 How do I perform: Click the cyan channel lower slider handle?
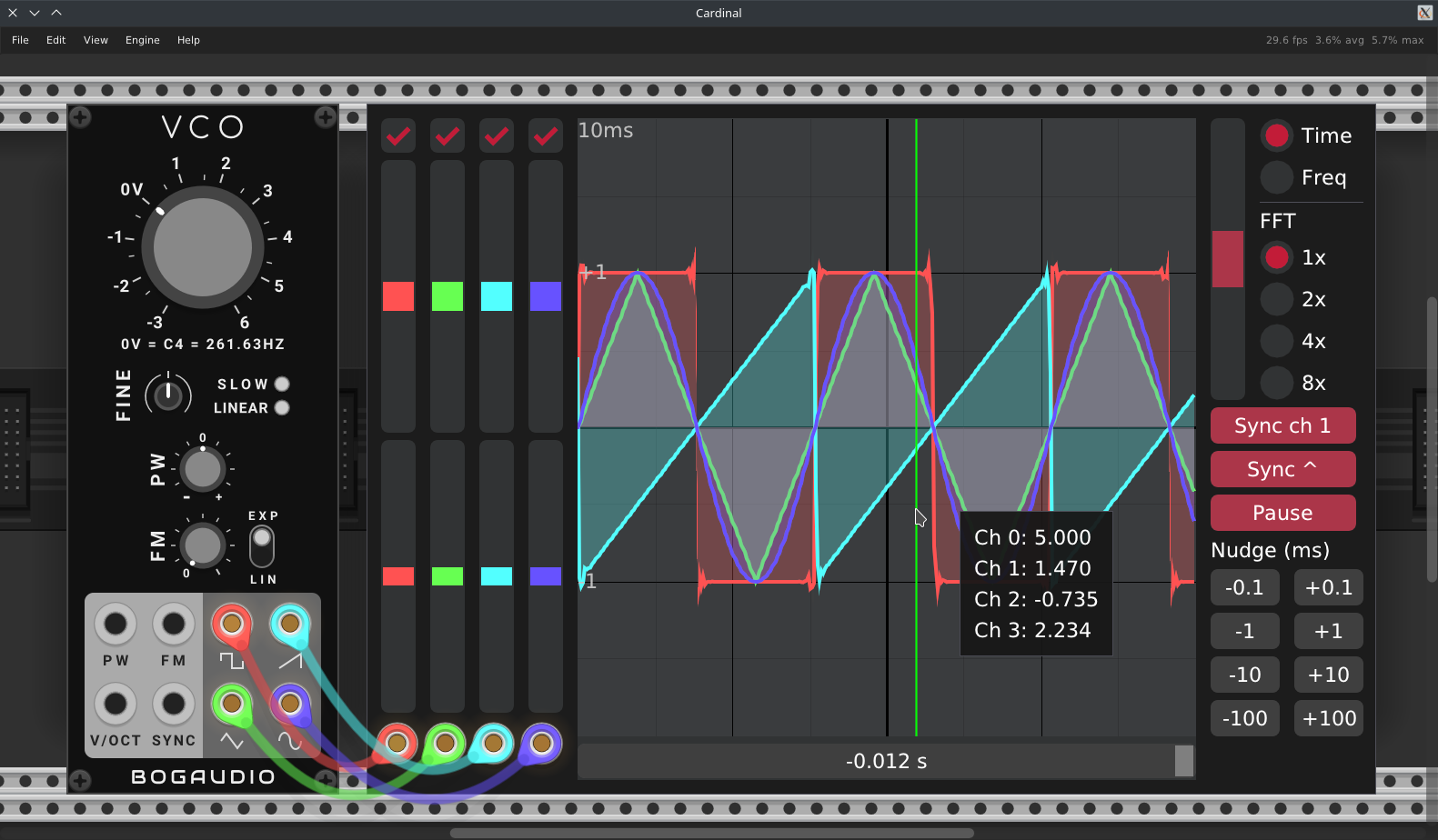click(497, 576)
